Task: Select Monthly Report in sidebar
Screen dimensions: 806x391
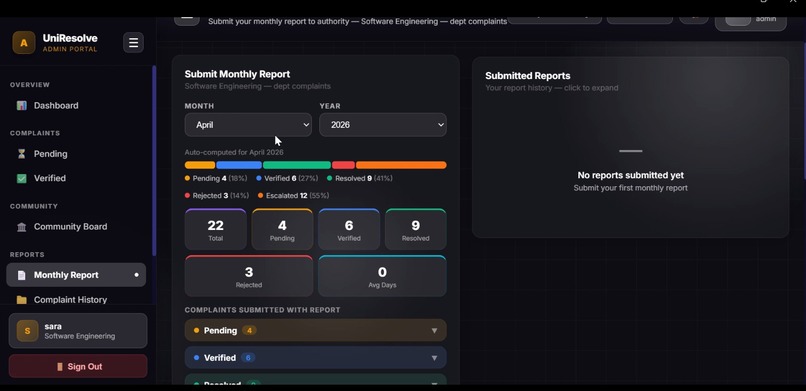Action: (76, 275)
